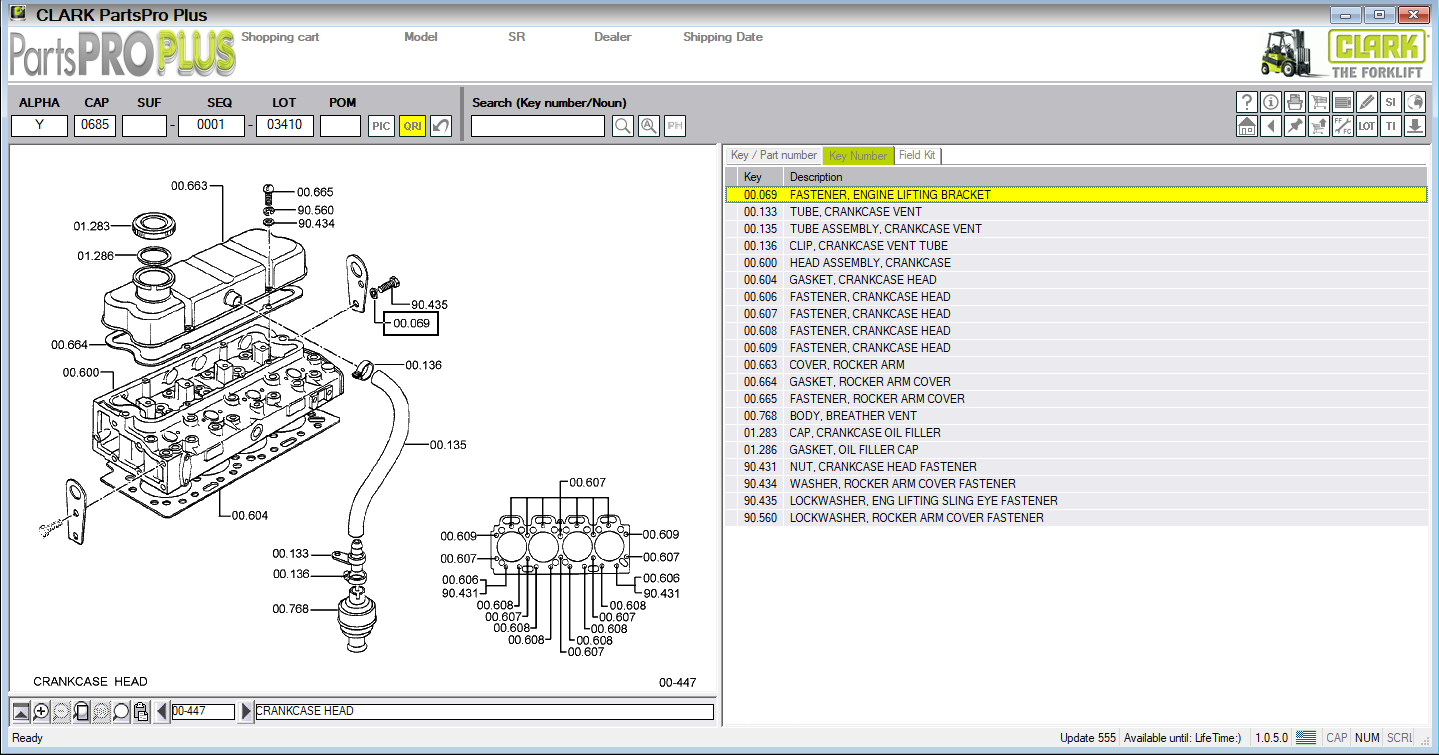Click the Search key number/noun field
1439x755 pixels.
click(538, 126)
